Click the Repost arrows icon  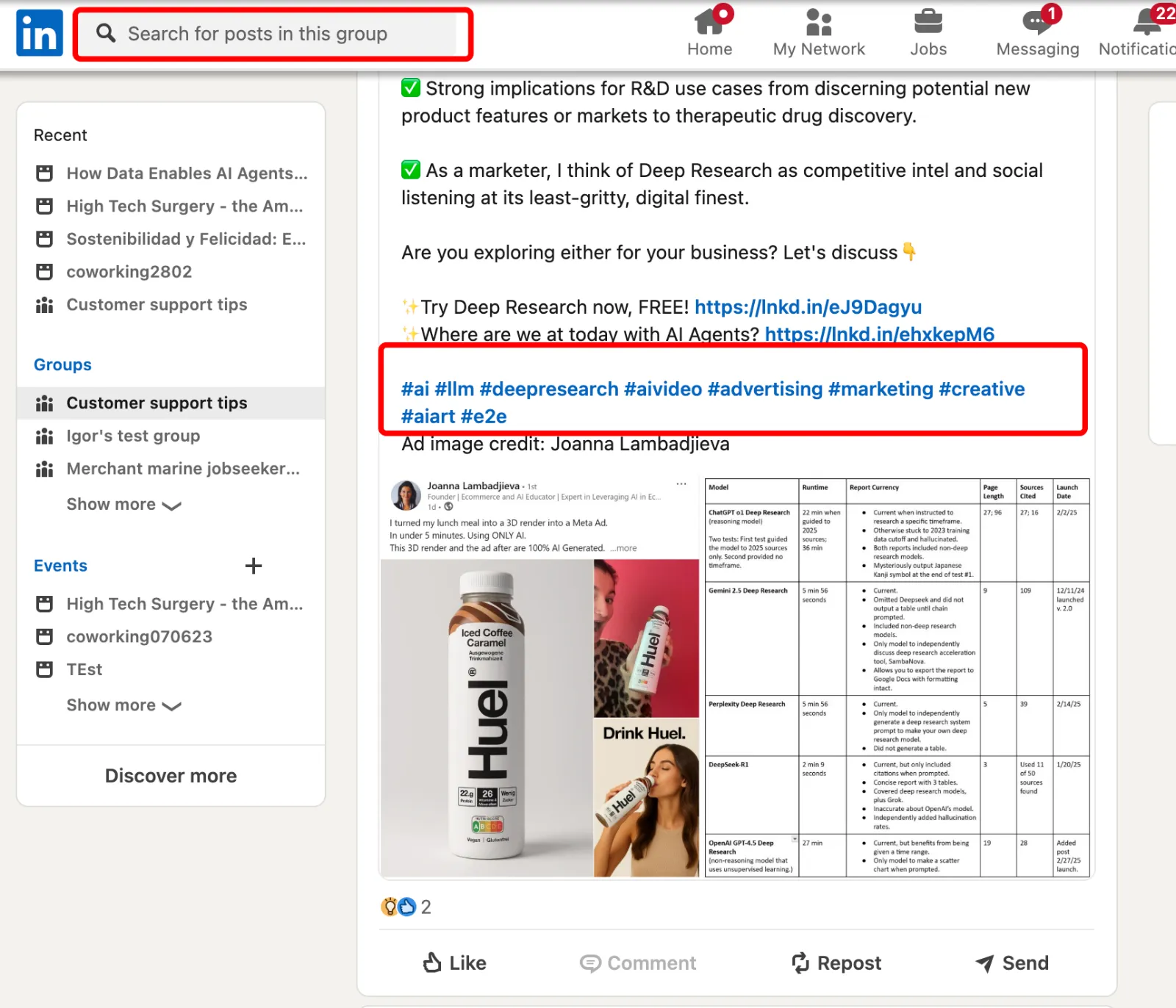pos(800,962)
